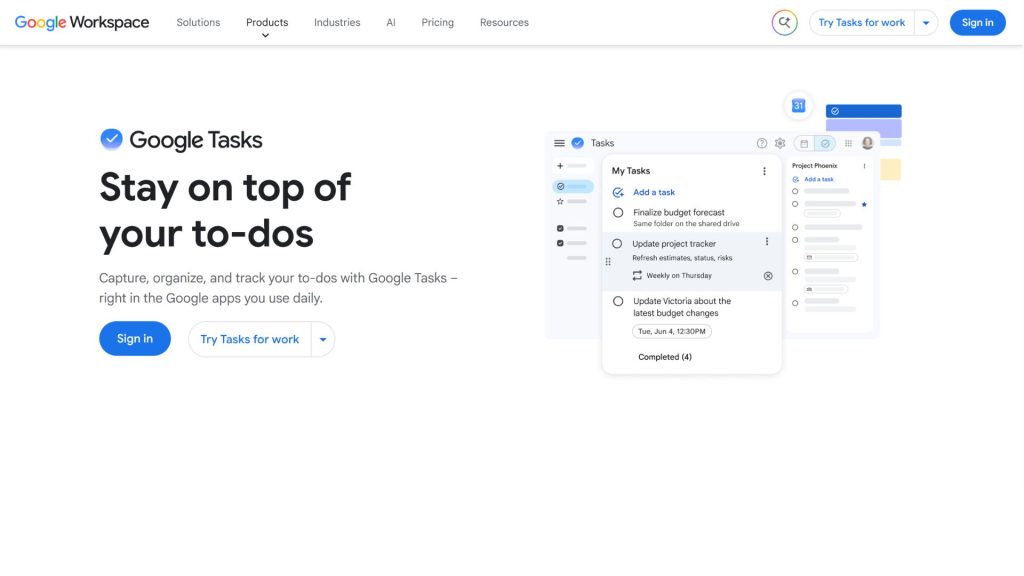Click the help question-mark icon in Tasks preview
The image size is (1024, 576).
coord(761,143)
